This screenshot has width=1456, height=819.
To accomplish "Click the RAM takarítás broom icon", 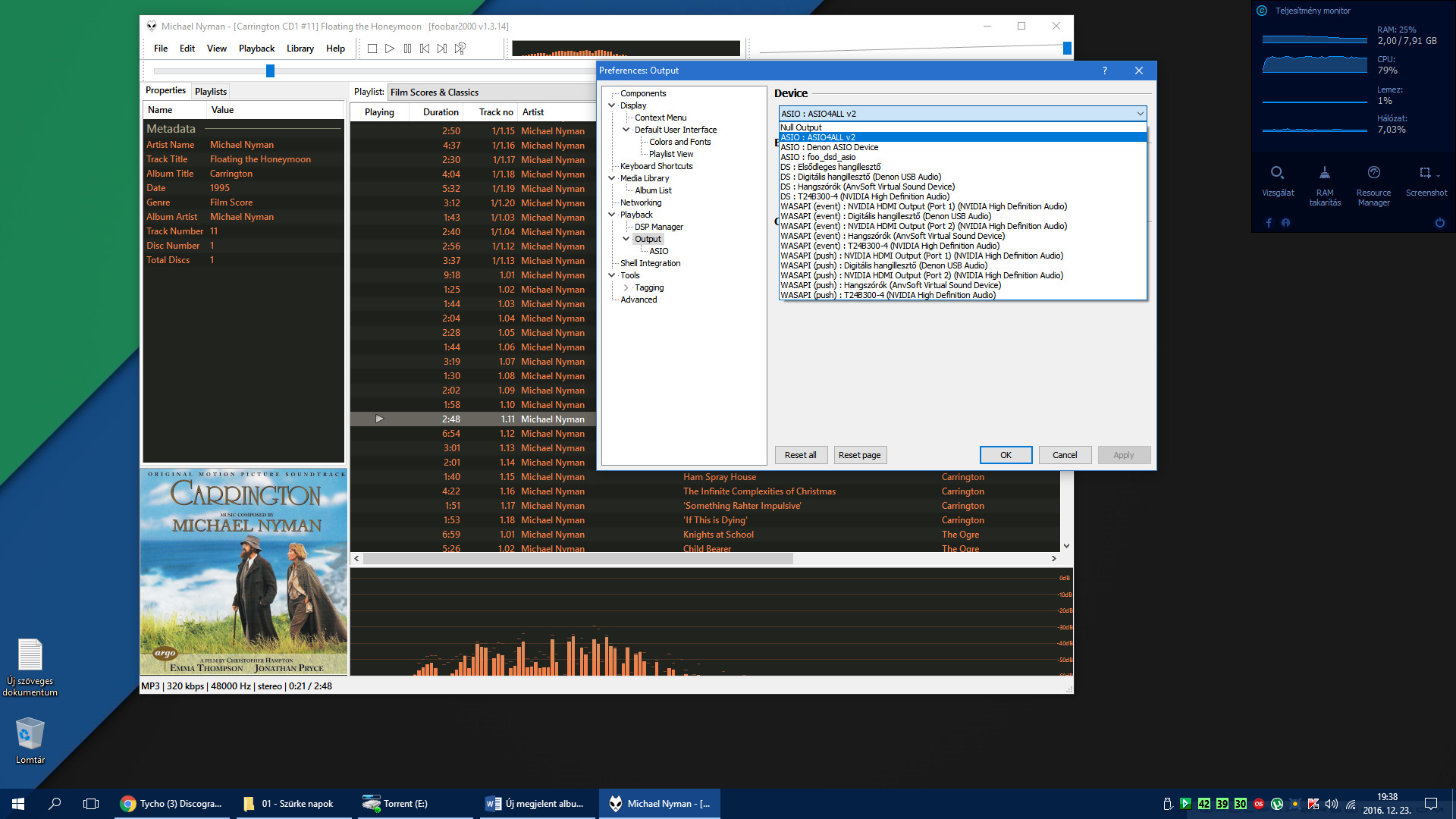I will (1324, 173).
